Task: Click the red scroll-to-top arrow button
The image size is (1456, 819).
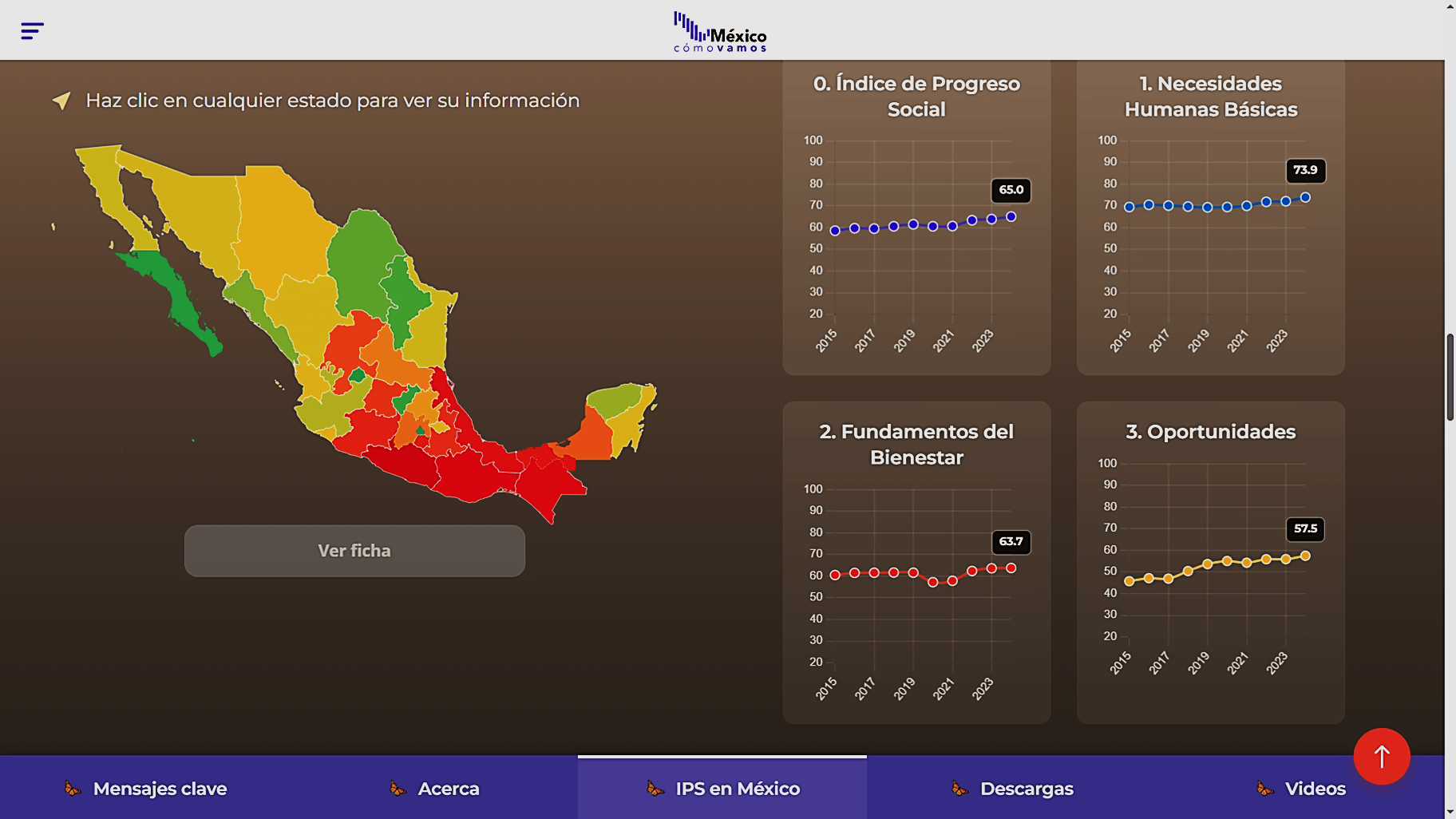Action: coord(1381,756)
